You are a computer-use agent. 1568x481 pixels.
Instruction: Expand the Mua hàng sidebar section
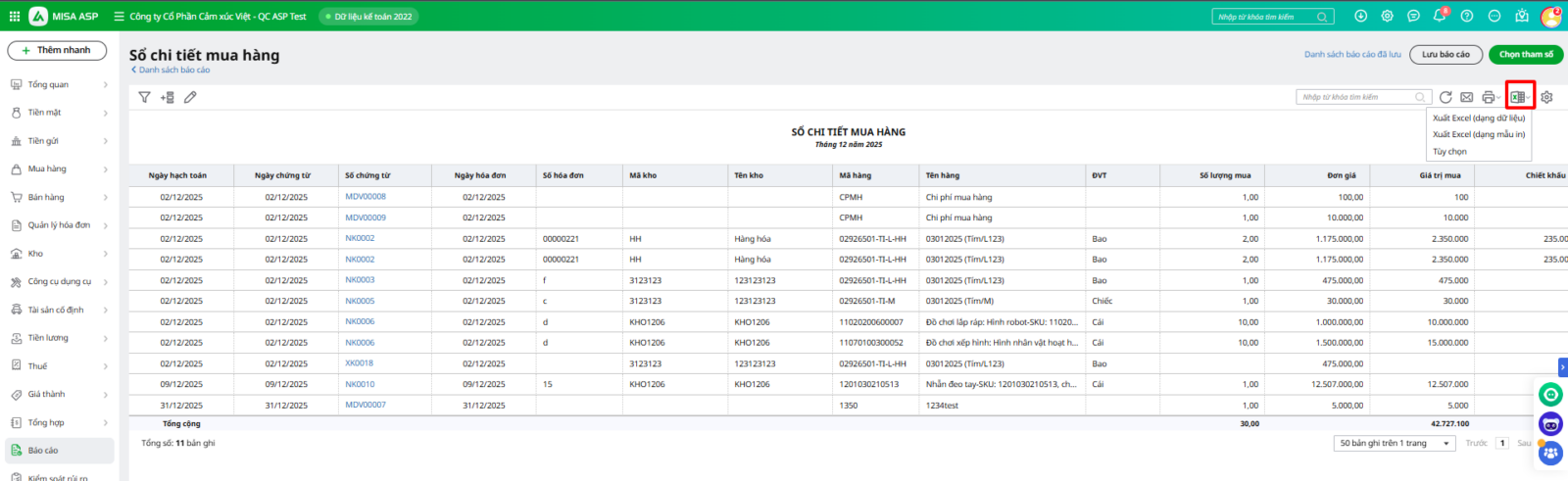click(x=59, y=168)
